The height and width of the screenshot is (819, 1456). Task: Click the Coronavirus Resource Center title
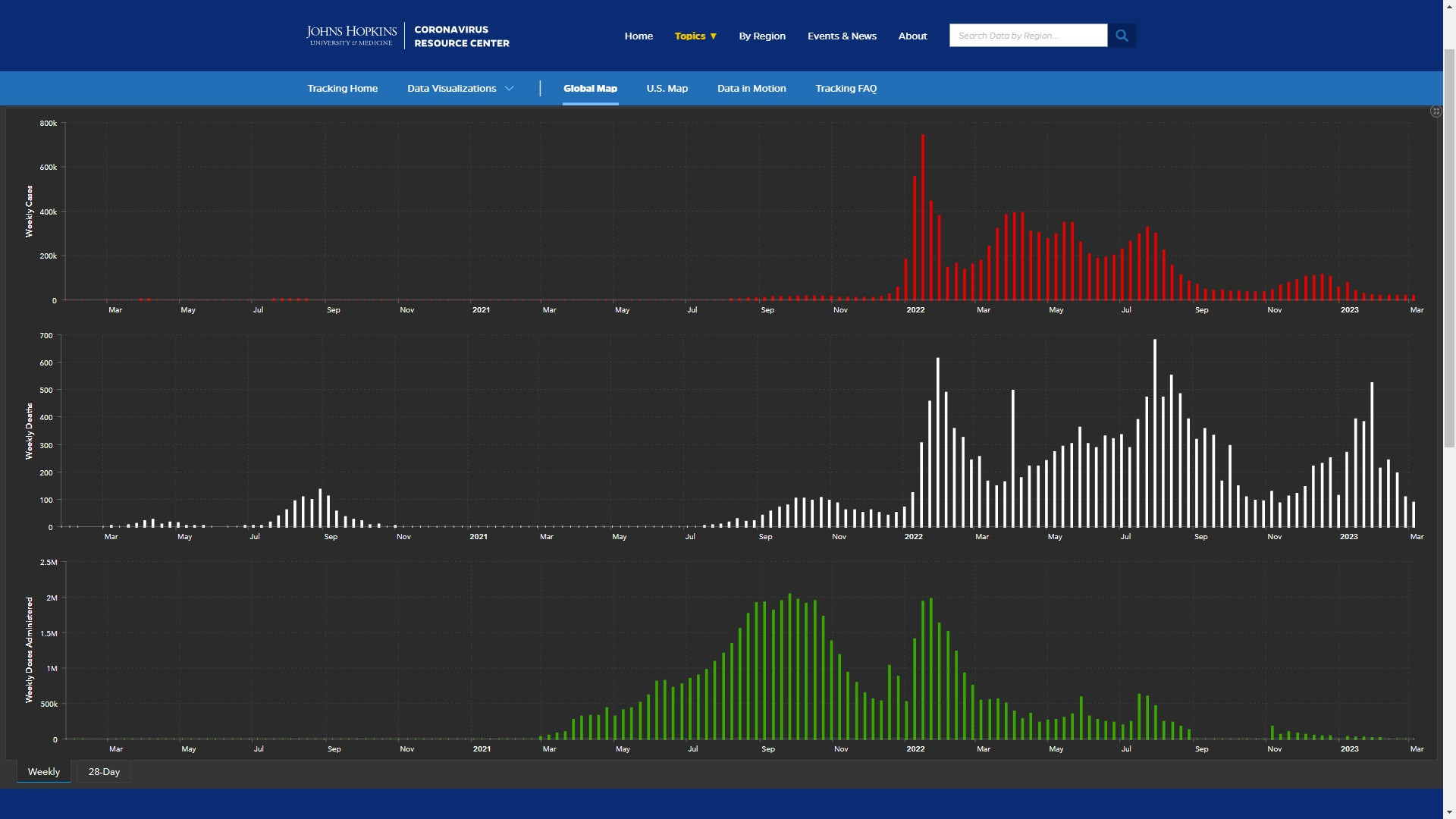(x=462, y=36)
